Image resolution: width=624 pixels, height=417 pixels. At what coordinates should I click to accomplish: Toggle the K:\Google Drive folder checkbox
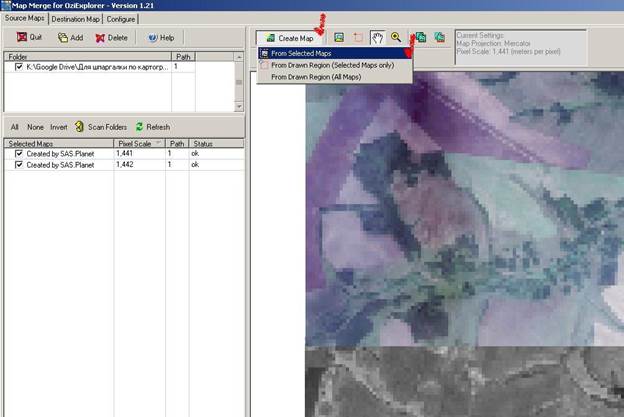[19, 67]
